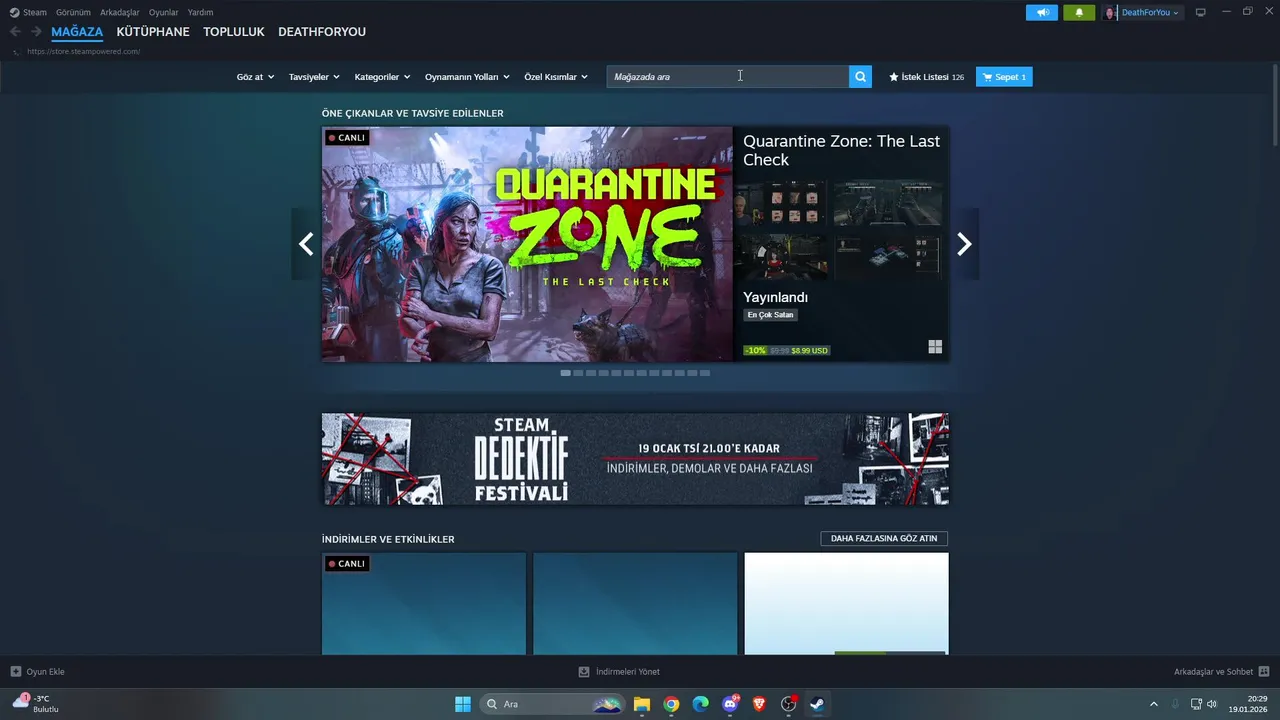Select the last carousel page dot
This screenshot has width=1280, height=720.
point(705,373)
